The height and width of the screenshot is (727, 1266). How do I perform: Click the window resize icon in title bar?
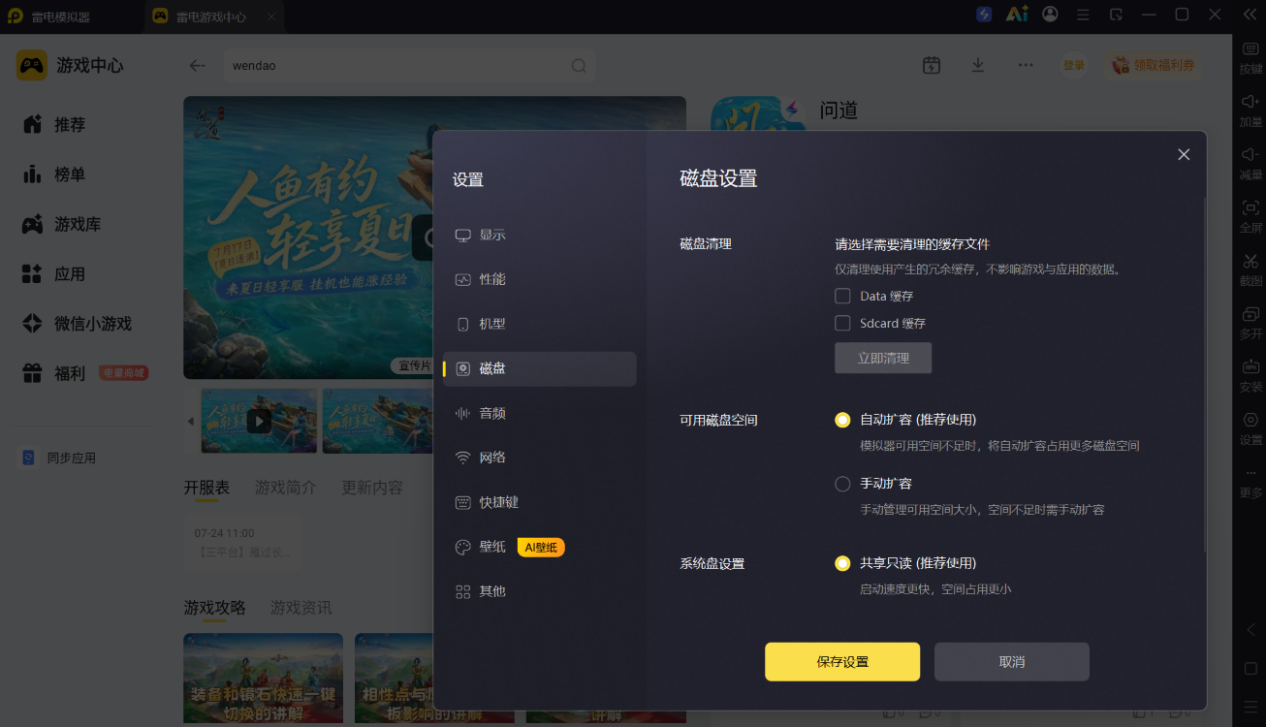[1116, 15]
